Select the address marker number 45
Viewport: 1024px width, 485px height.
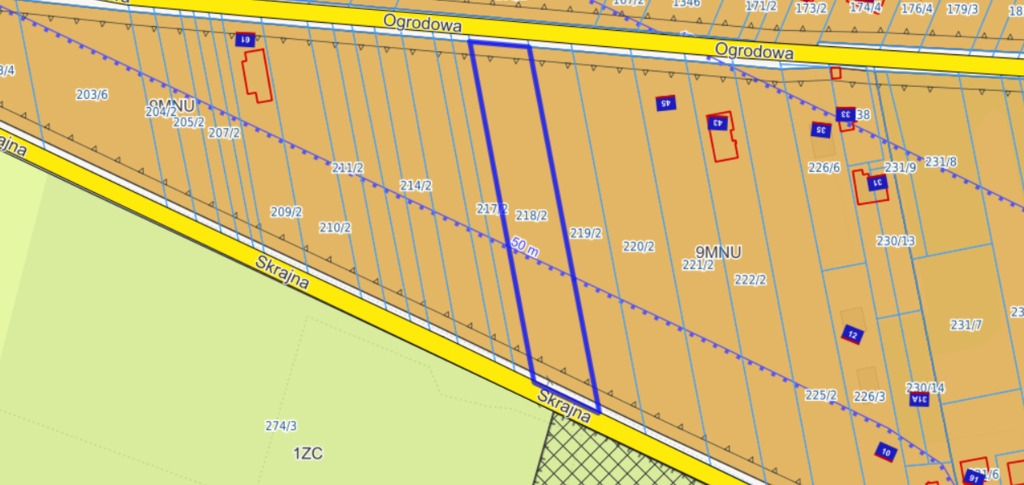point(666,102)
